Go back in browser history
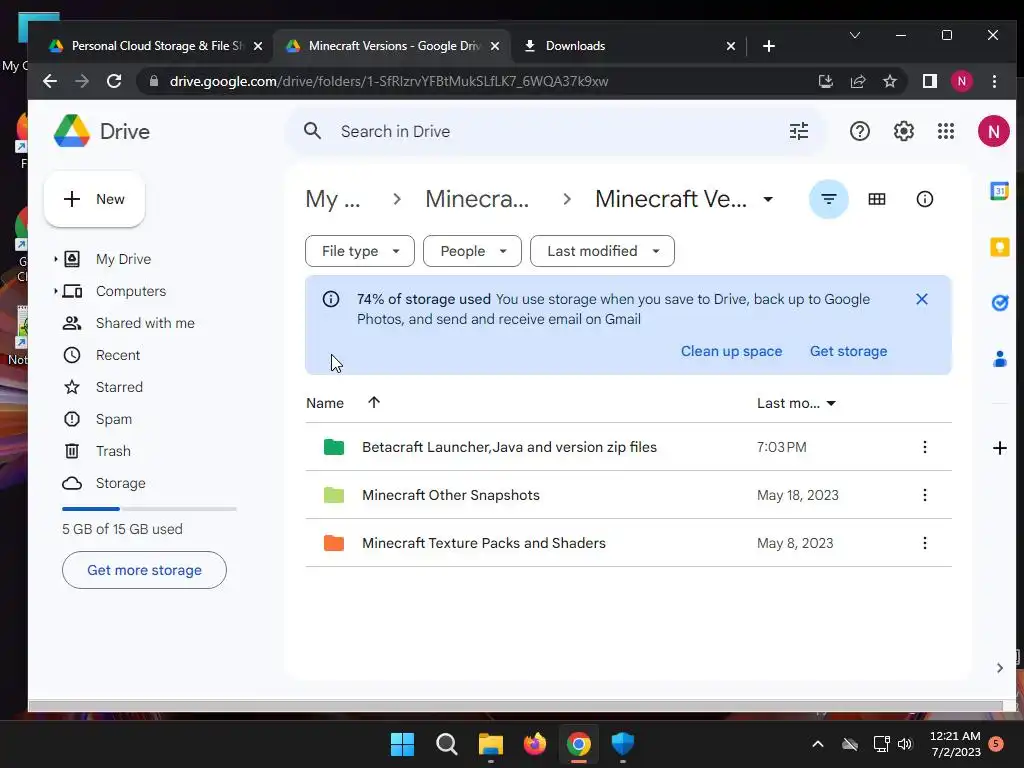The height and width of the screenshot is (768, 1024). tap(50, 82)
